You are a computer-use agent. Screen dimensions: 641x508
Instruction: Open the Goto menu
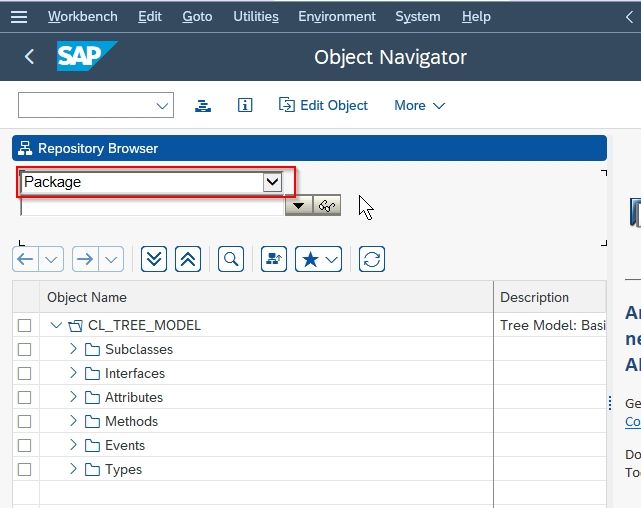tap(197, 17)
